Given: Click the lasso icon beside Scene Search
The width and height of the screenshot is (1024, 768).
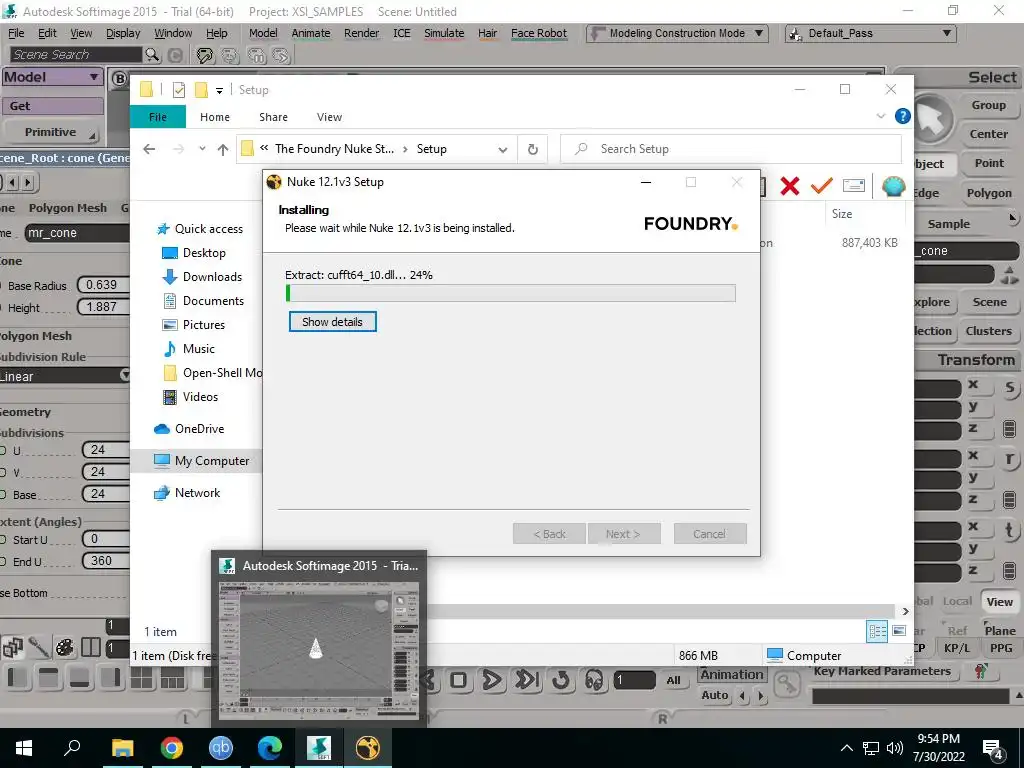Looking at the screenshot, I should [x=205, y=56].
